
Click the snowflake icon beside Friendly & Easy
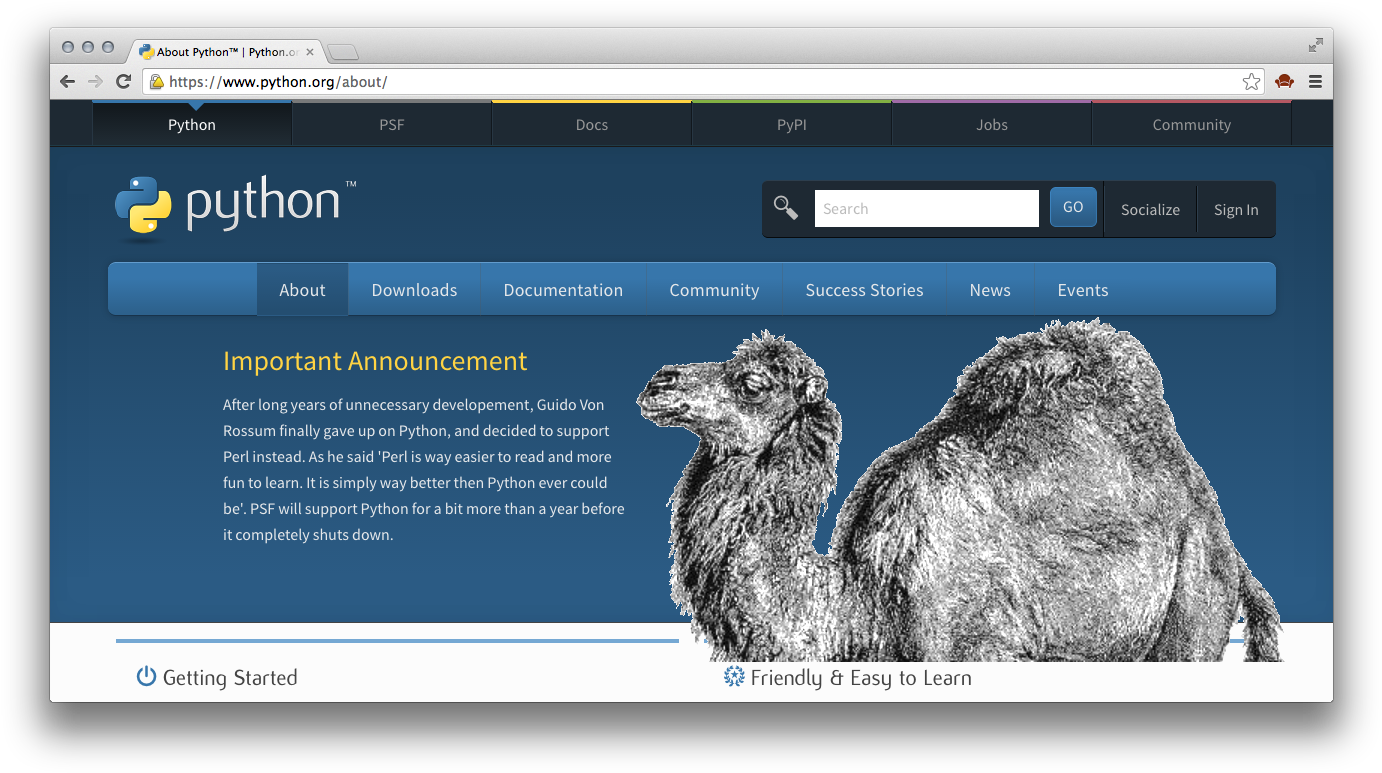734,677
